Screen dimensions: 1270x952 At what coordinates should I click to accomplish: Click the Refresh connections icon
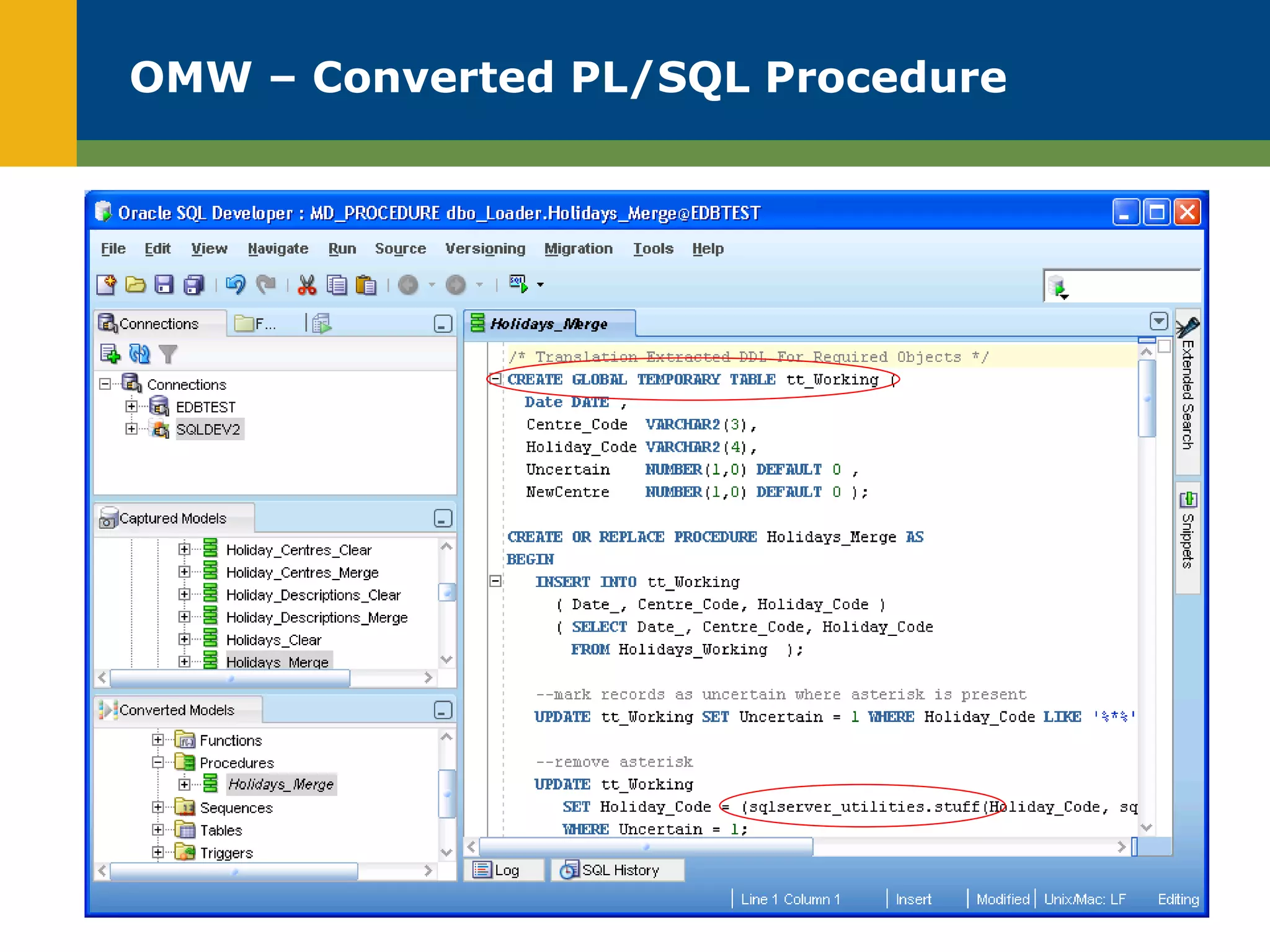click(x=140, y=354)
